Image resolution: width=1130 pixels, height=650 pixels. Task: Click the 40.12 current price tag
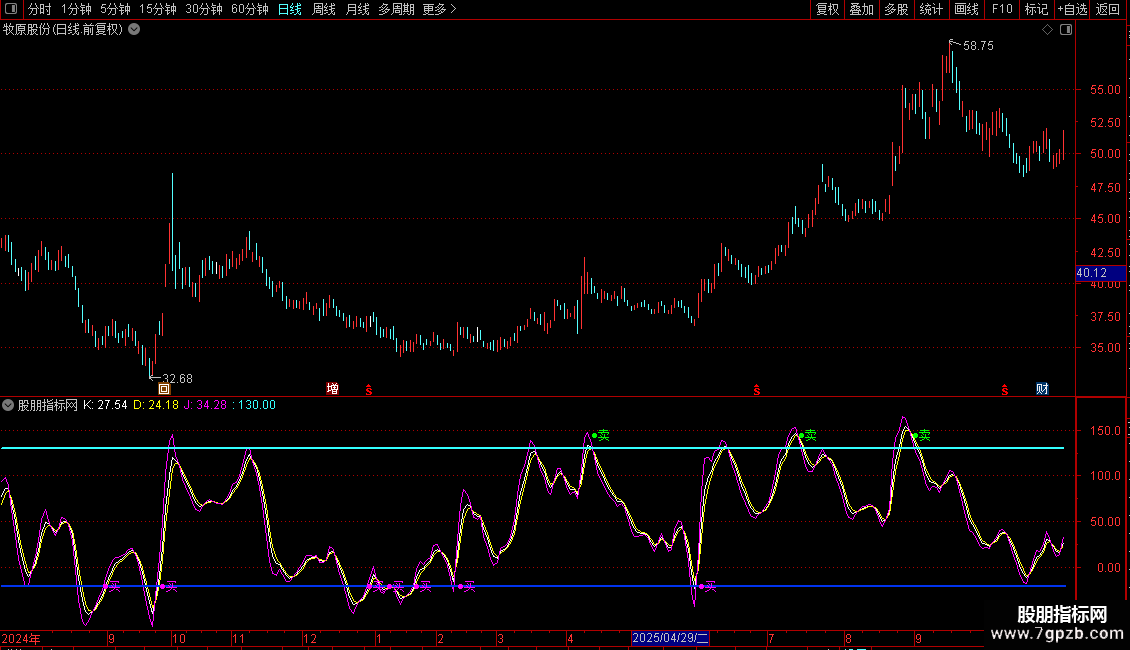(1090, 273)
